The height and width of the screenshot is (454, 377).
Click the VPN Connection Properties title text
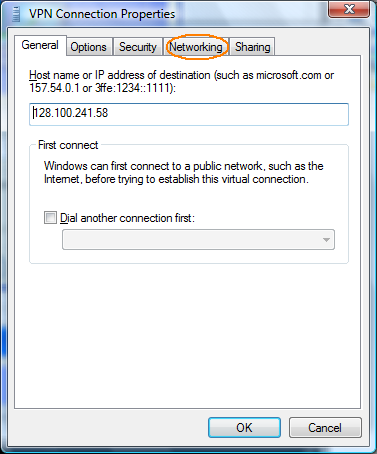102,14
